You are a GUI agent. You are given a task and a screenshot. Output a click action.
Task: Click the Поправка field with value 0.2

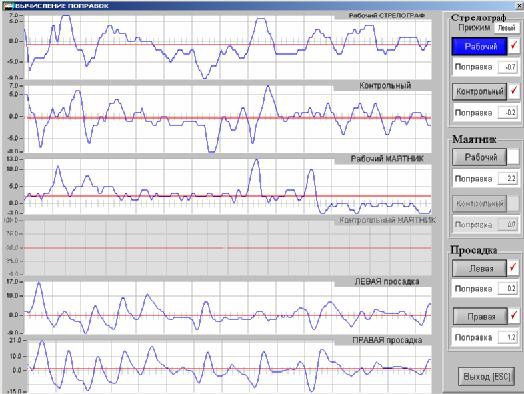pyautogui.click(x=508, y=288)
